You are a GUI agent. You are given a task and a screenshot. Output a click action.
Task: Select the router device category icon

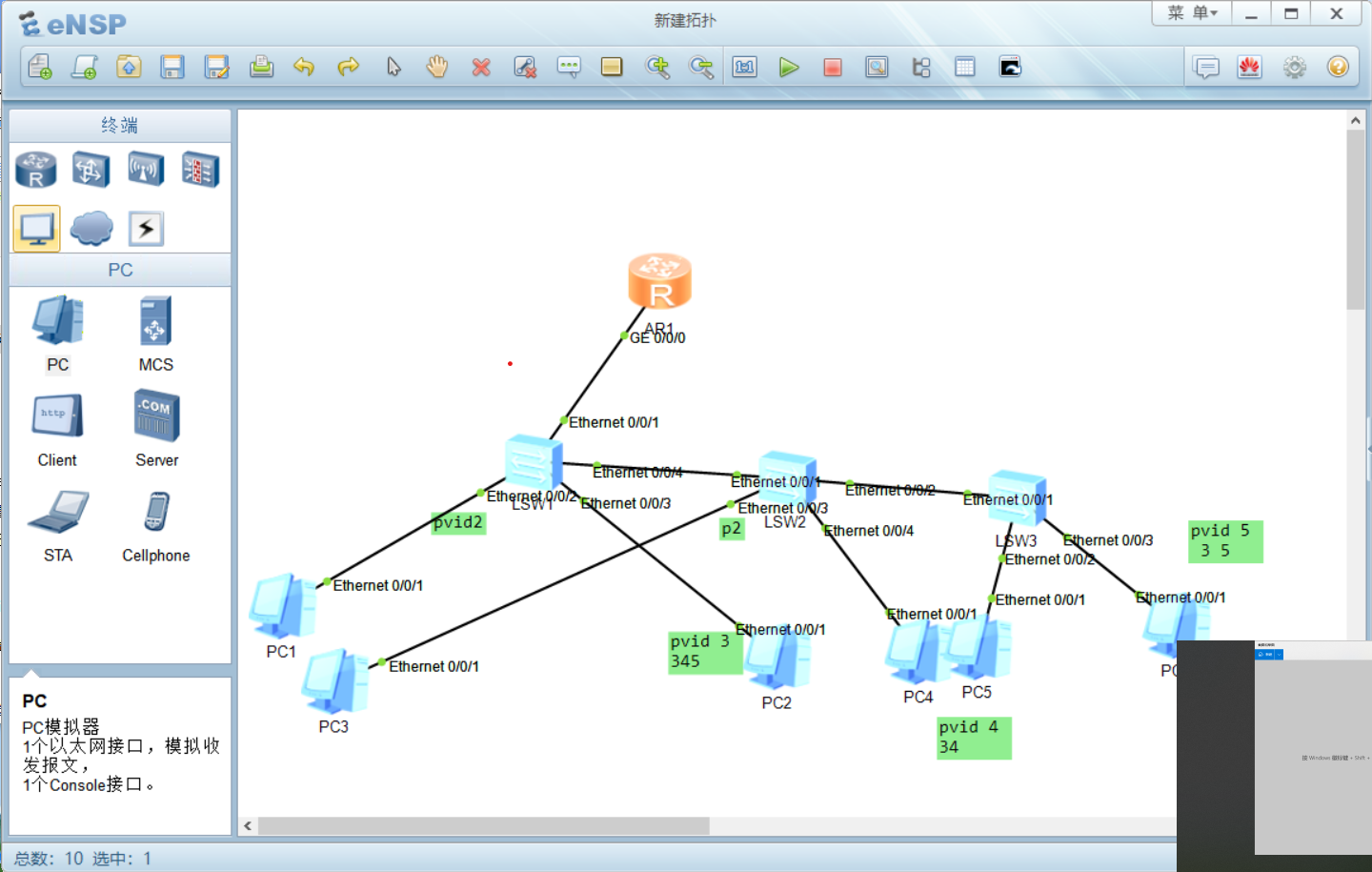click(35, 169)
